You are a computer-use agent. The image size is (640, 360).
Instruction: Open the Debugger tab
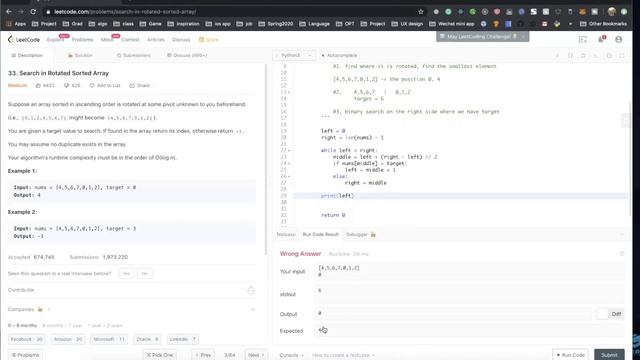click(360, 235)
